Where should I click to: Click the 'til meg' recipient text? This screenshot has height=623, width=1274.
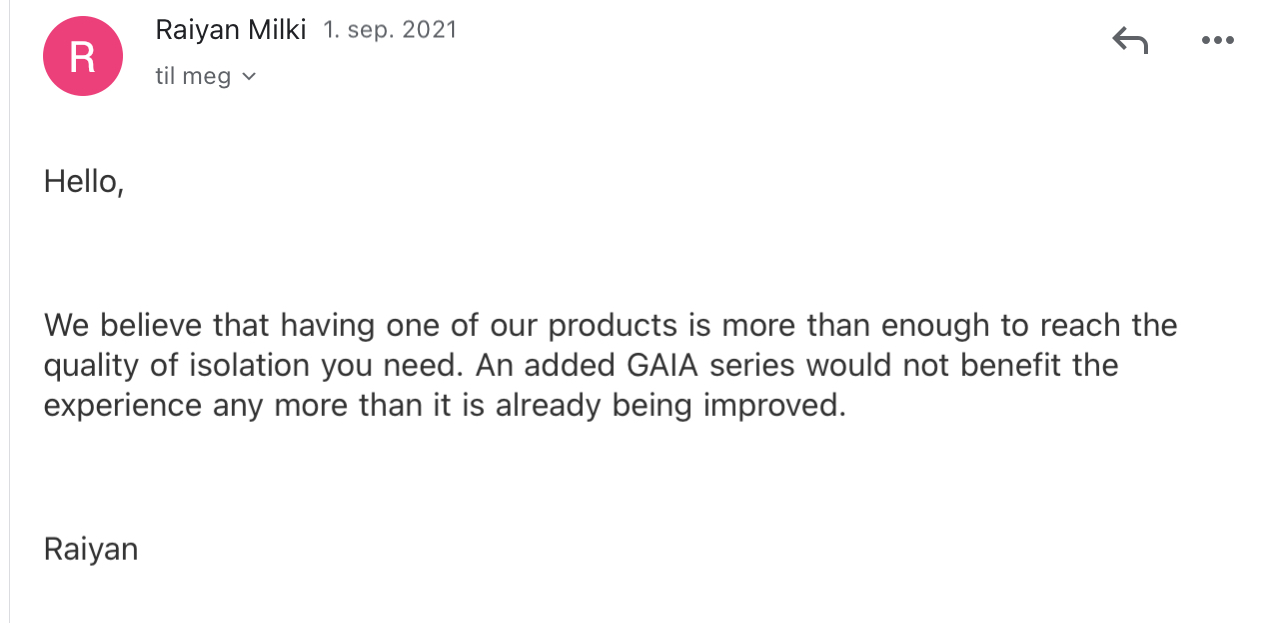point(193,76)
